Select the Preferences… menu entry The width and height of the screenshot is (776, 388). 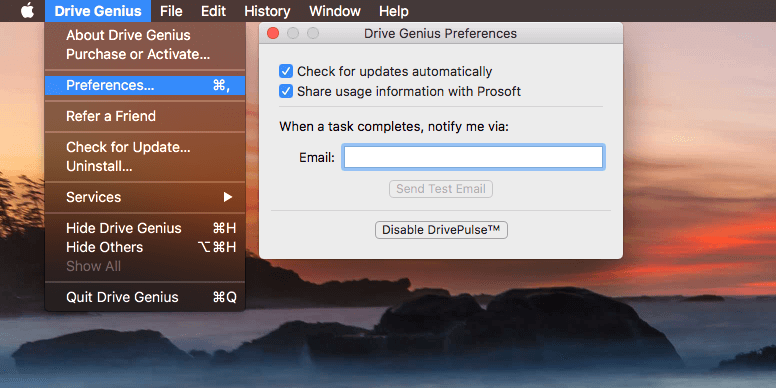[x=145, y=85]
